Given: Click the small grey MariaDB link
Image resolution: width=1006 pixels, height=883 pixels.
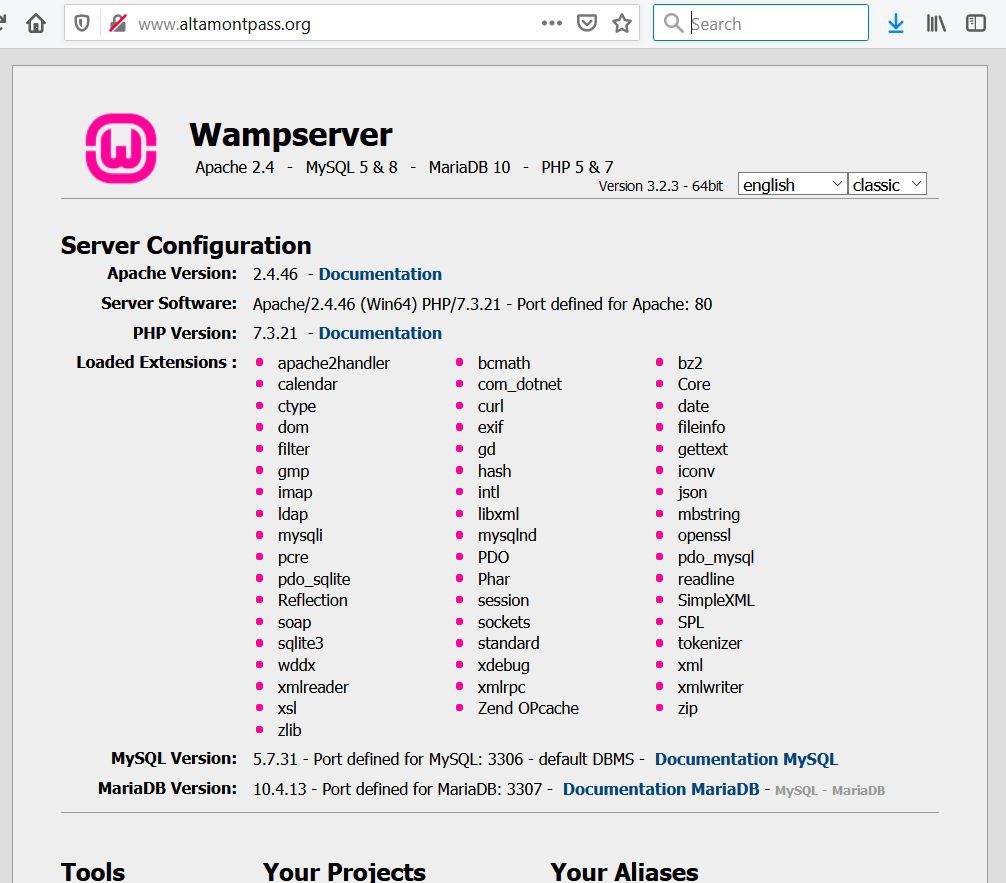Looking at the screenshot, I should pos(858,791).
